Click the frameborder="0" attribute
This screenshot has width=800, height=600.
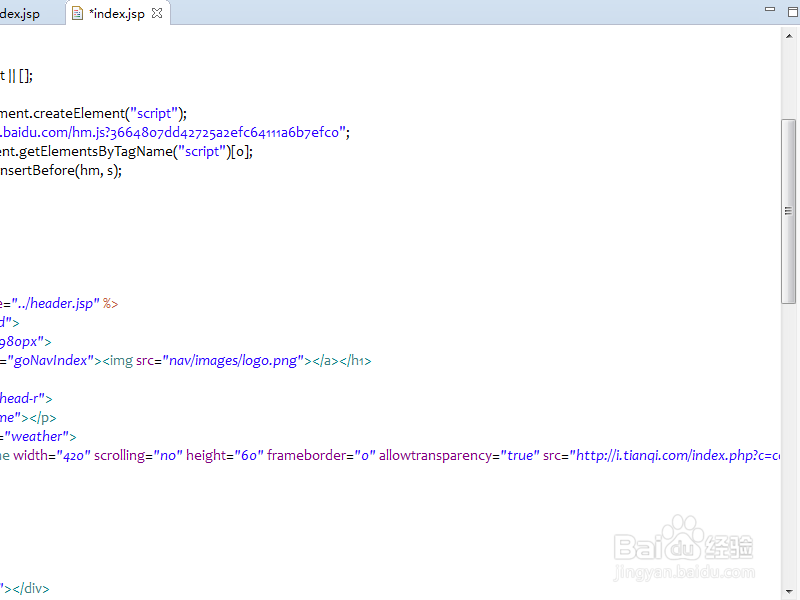[321, 455]
